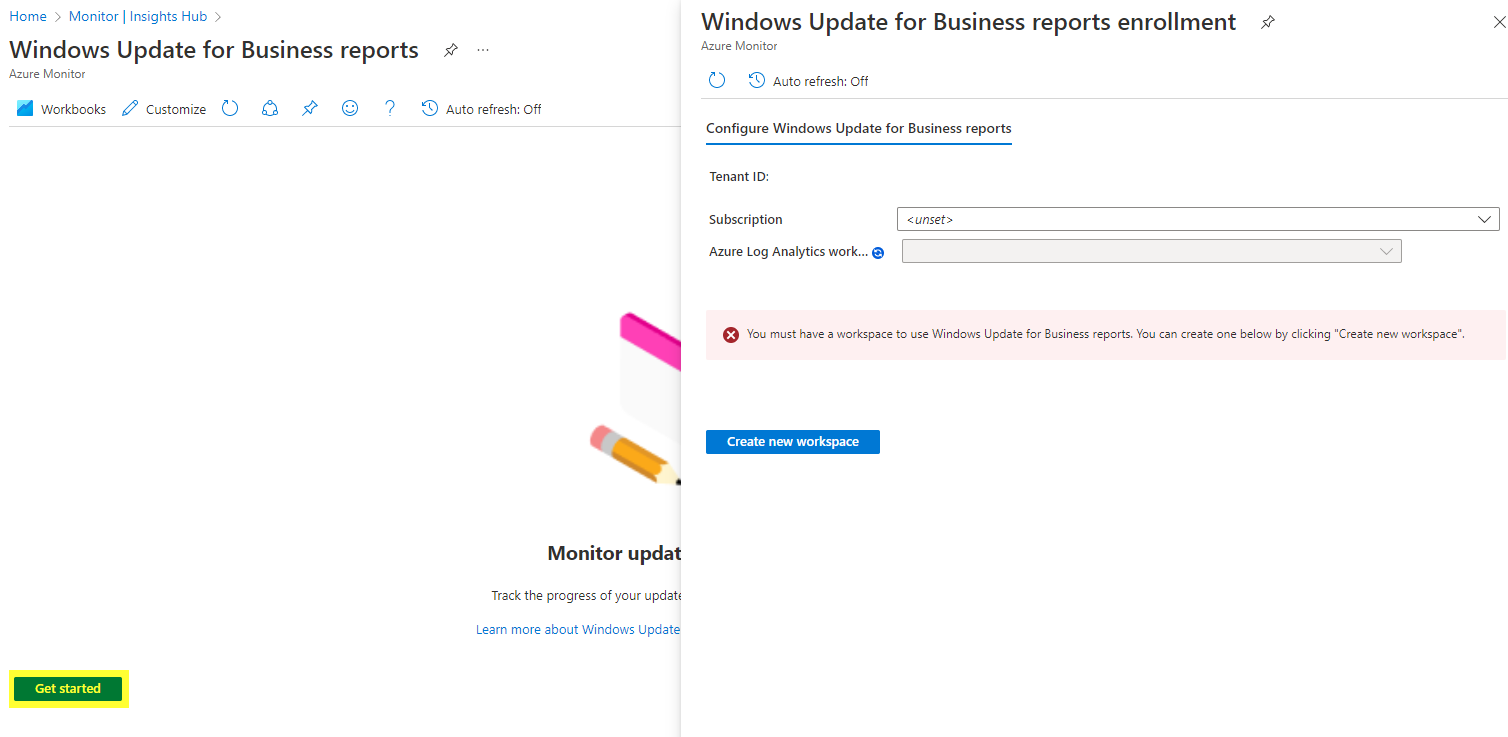Click the Monitor updates heading text
This screenshot has height=737, width=1508.
614,553
